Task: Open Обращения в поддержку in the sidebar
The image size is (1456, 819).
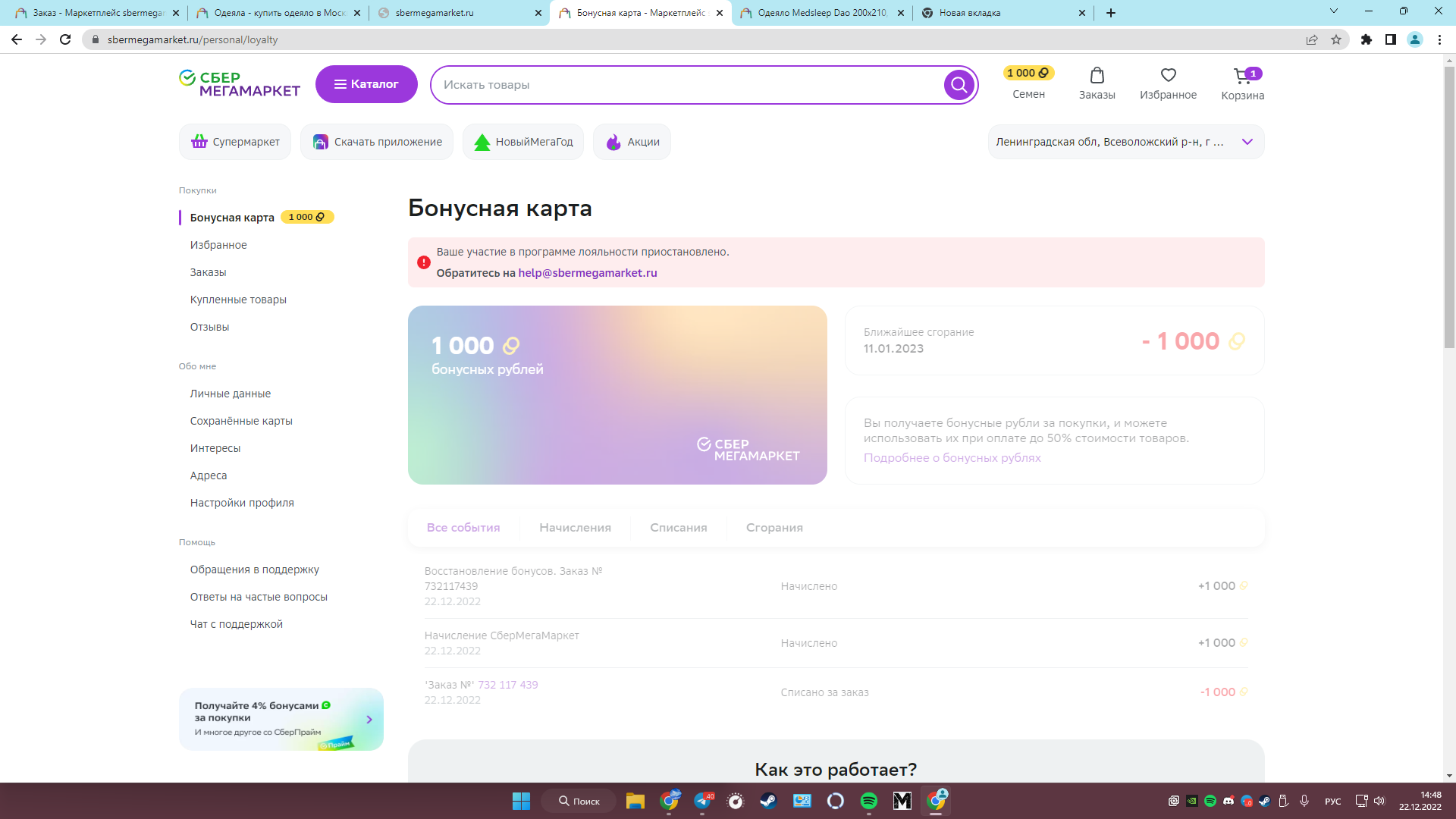Action: tap(255, 570)
